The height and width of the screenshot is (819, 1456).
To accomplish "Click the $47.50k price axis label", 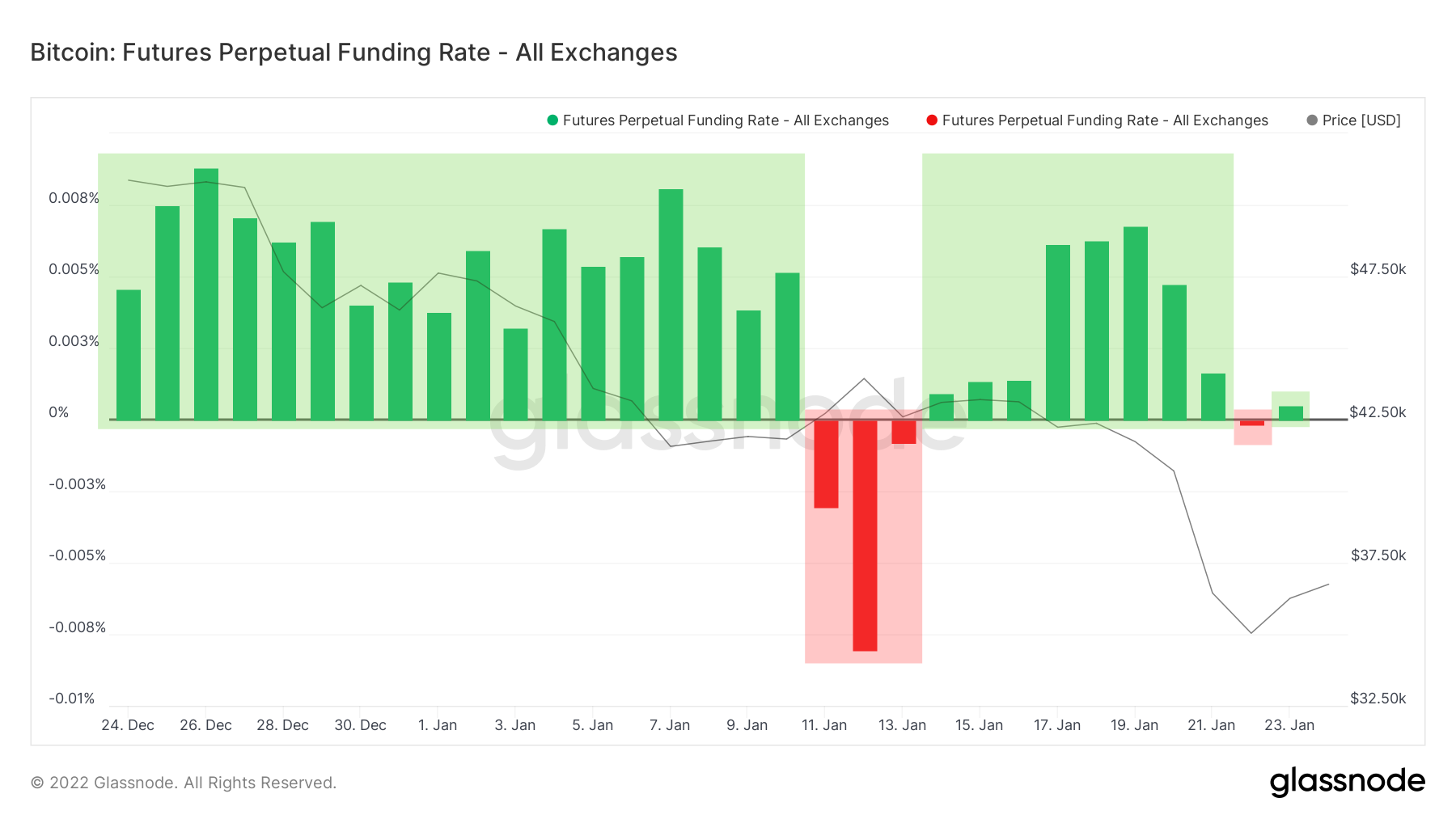I will pos(1378,269).
